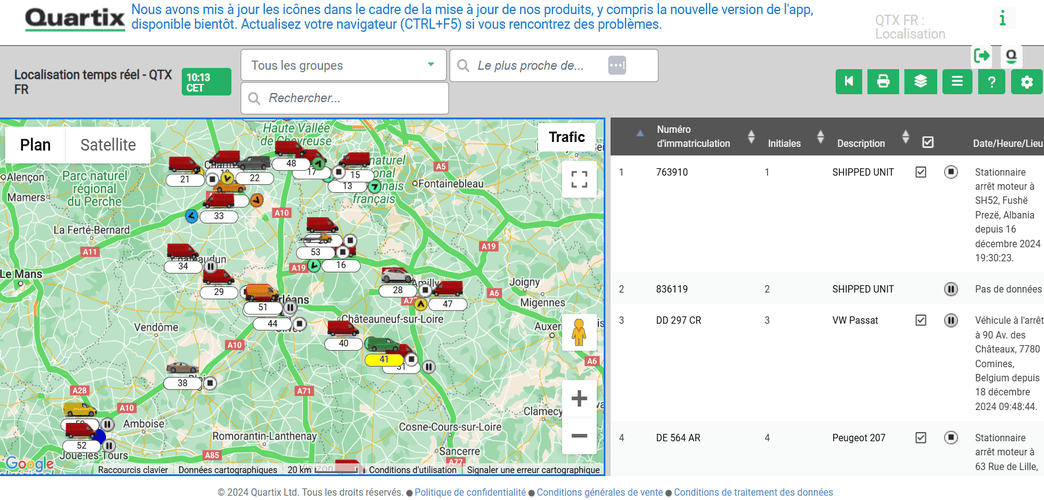Viewport: 1044px width, 500px height.
Task: Select the Plan map type
Action: 35,145
